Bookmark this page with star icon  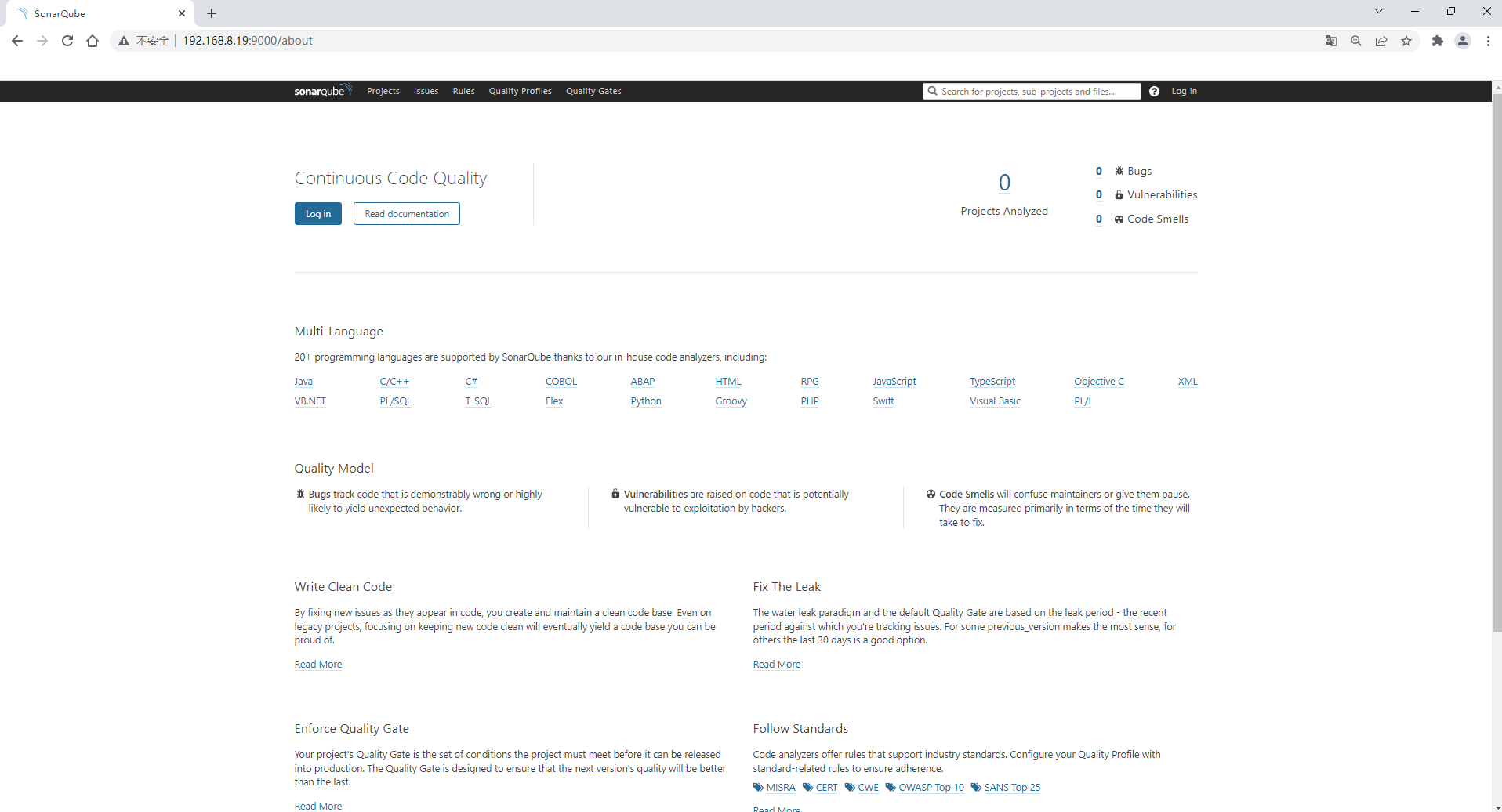pyautogui.click(x=1406, y=41)
